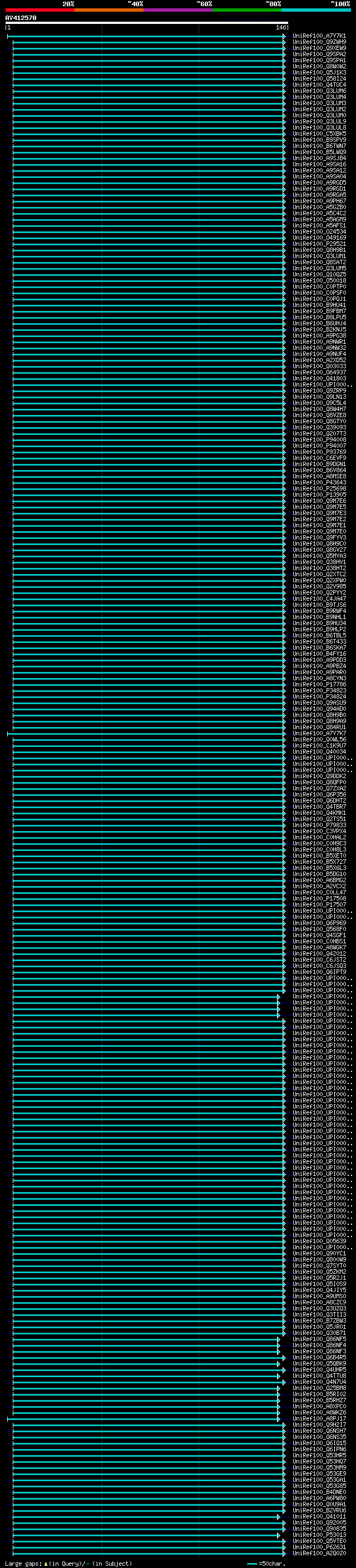Select the UniRef100_Q86NF5 label

(319, 1339)
